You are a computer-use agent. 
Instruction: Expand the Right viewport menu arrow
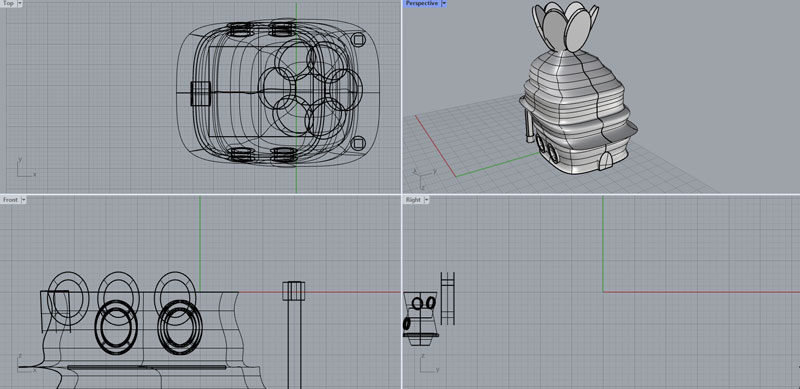pos(426,200)
